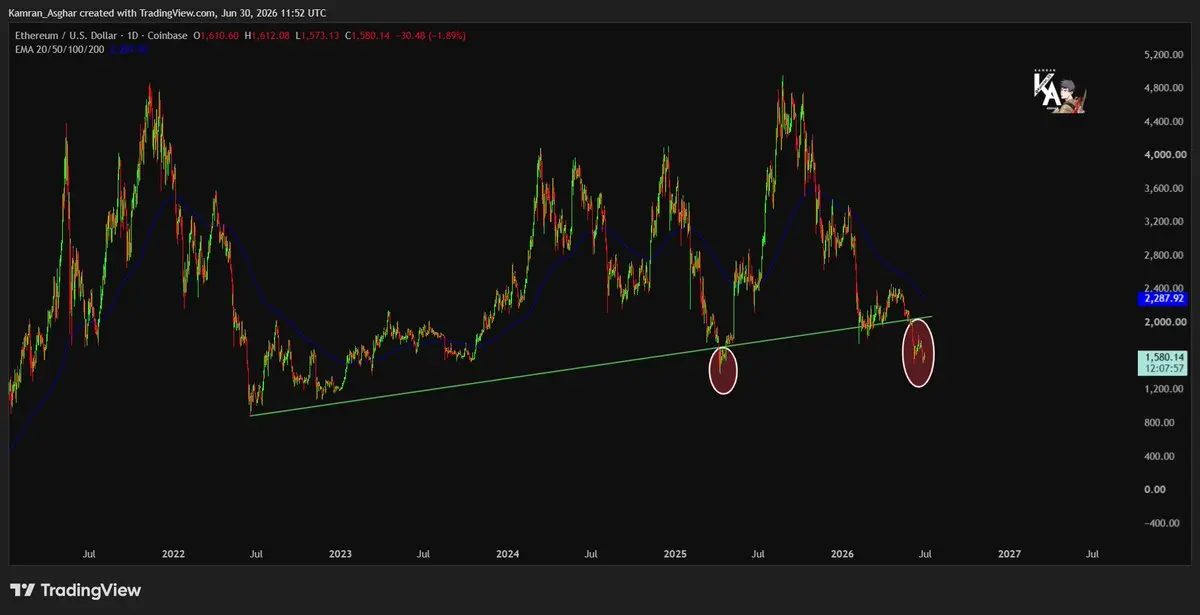Select the ellipse drawing near Jul 2026 candles
Screen dimensions: 1200x615
918,352
